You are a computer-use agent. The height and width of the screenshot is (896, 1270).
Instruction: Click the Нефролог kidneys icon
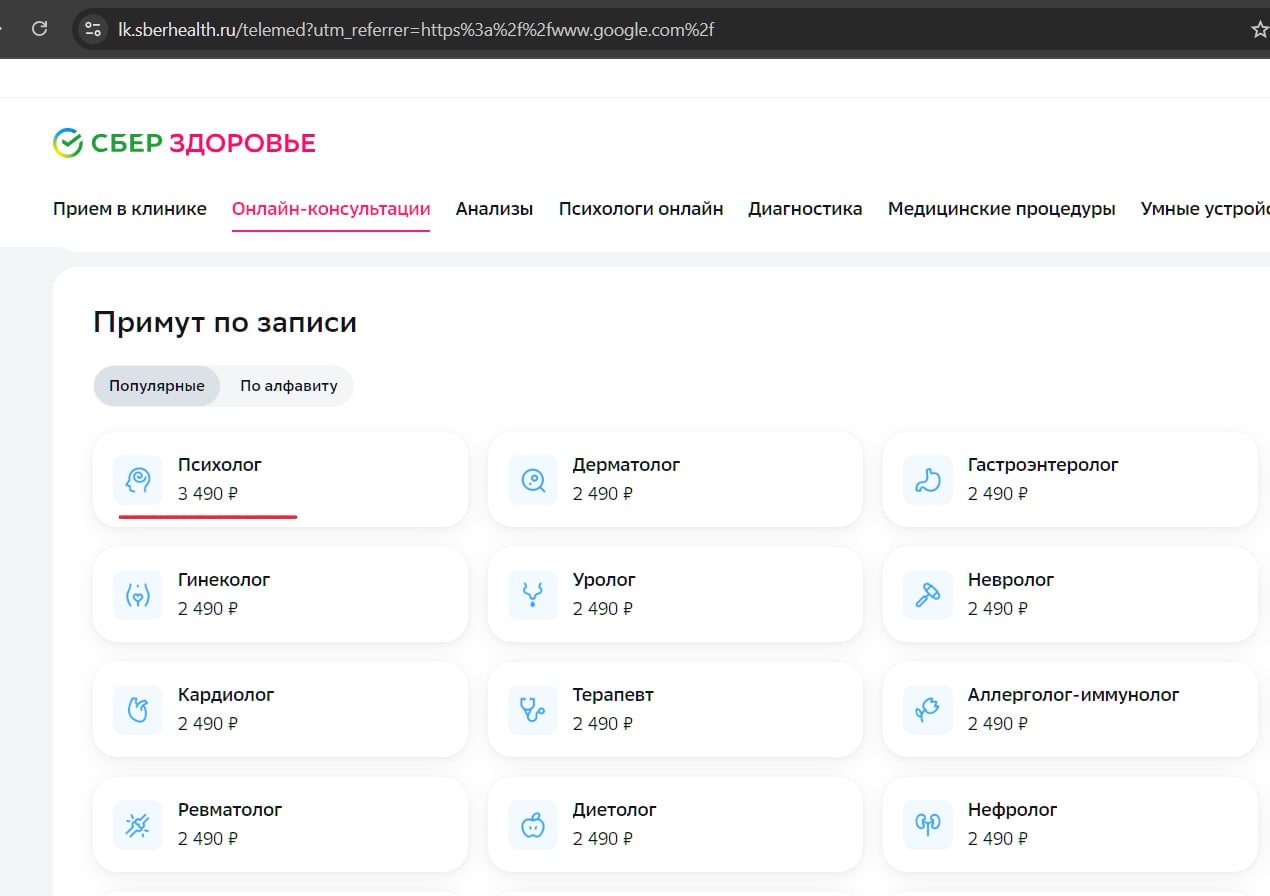pyautogui.click(x=928, y=825)
